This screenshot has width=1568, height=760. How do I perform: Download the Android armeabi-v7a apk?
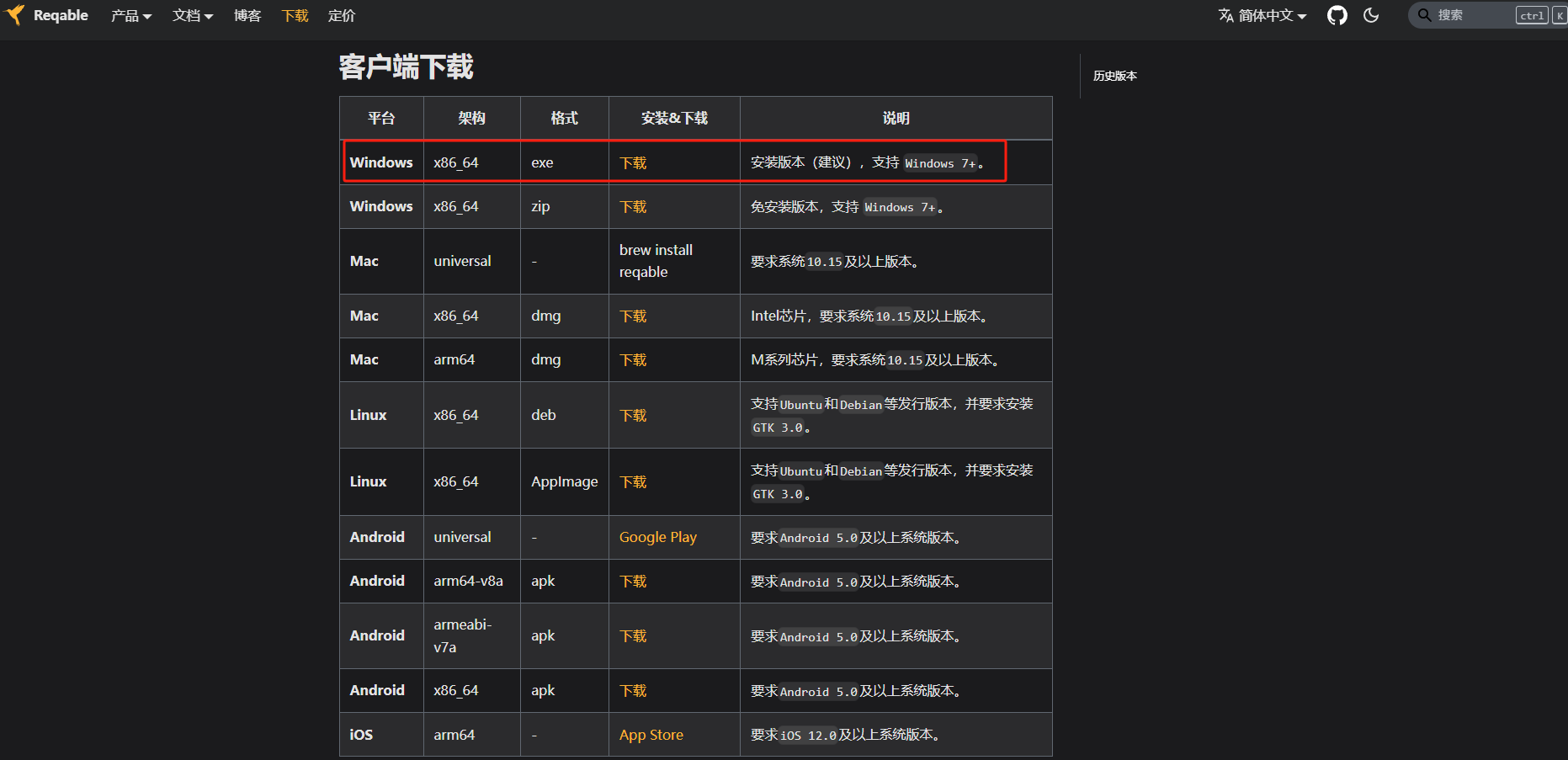coord(633,635)
